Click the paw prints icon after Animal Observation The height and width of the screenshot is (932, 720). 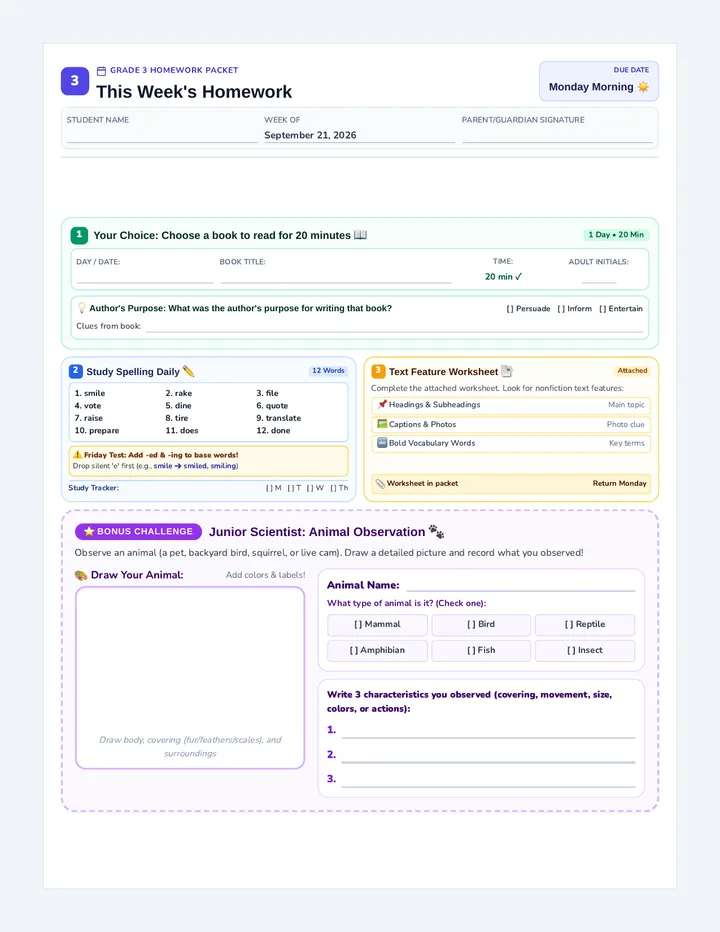tap(436, 531)
